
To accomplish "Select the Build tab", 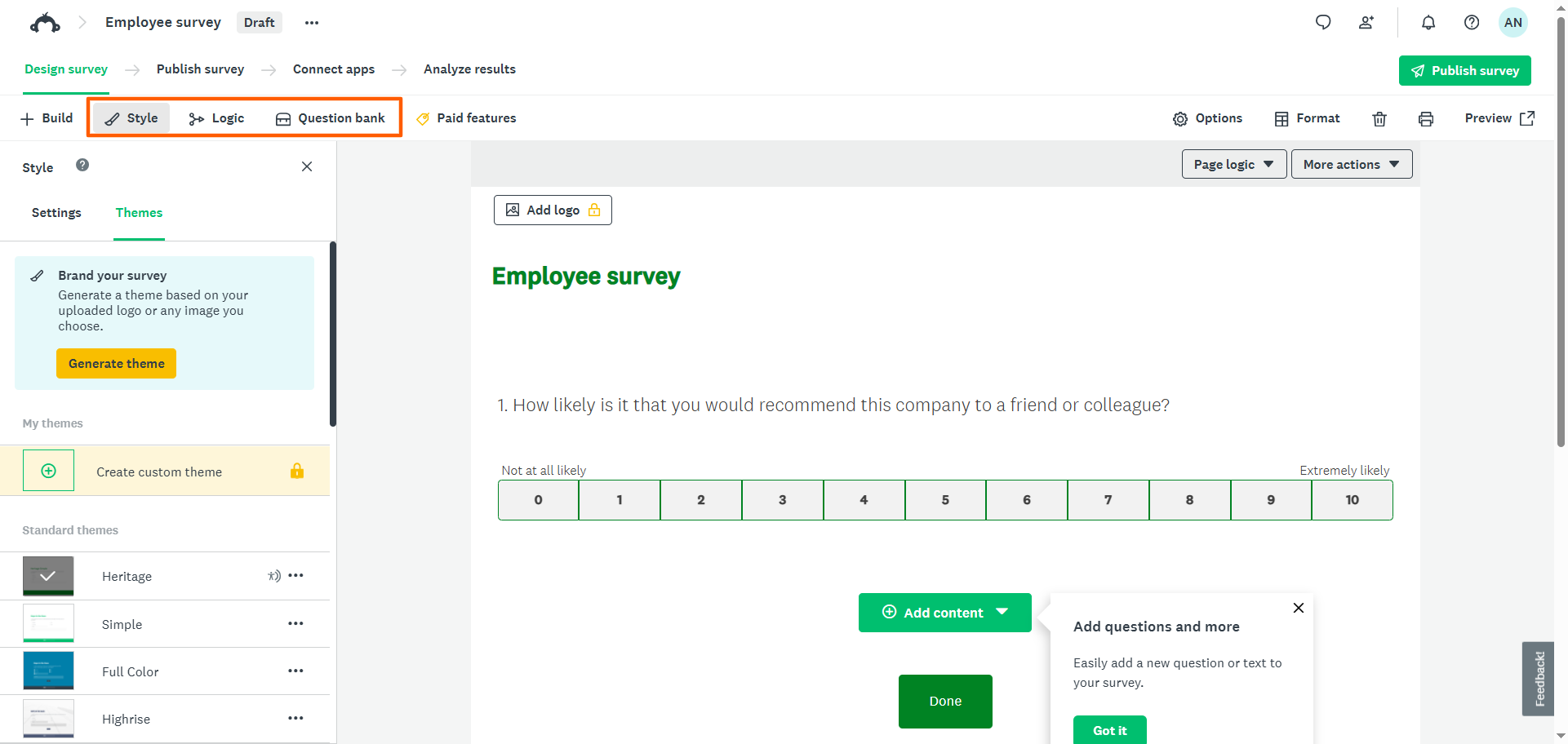I will pos(47,118).
